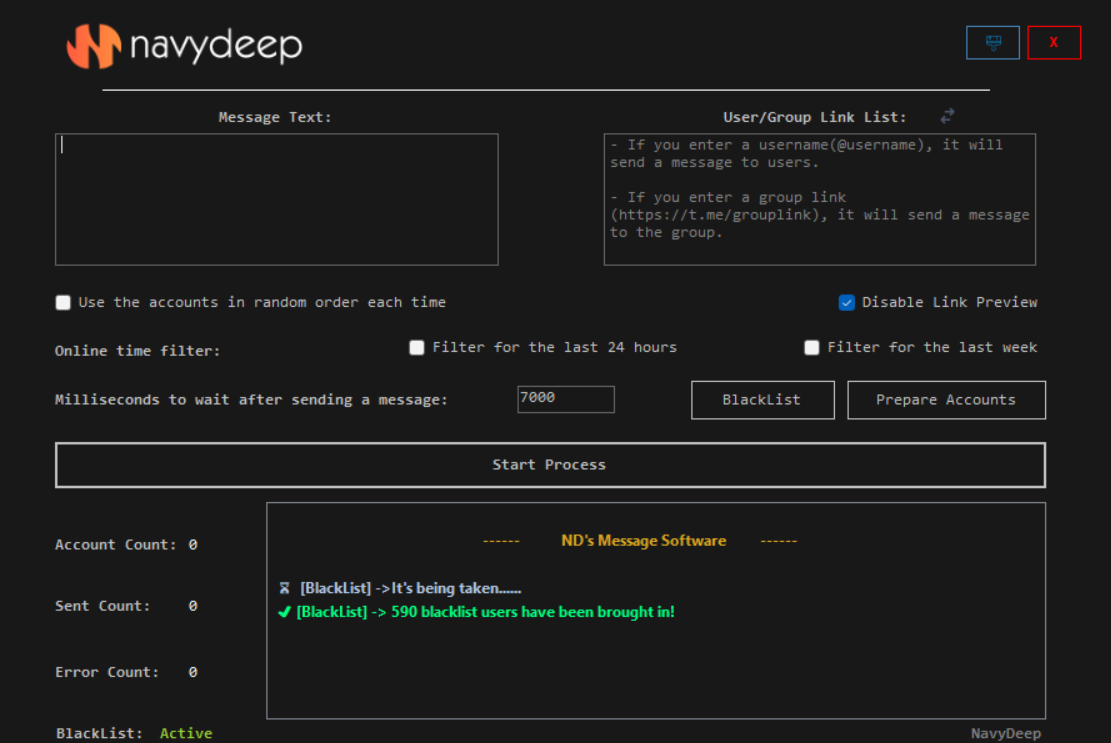This screenshot has height=743, width=1111.
Task: Click the navydeep flame logo
Action: [x=93, y=45]
